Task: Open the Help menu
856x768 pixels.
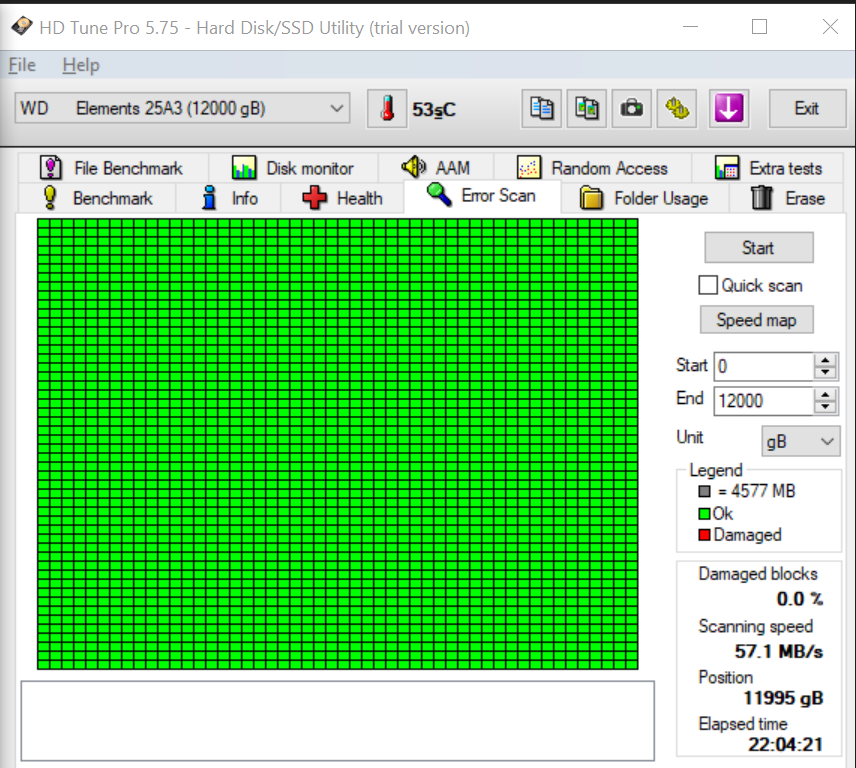Action: coord(81,65)
